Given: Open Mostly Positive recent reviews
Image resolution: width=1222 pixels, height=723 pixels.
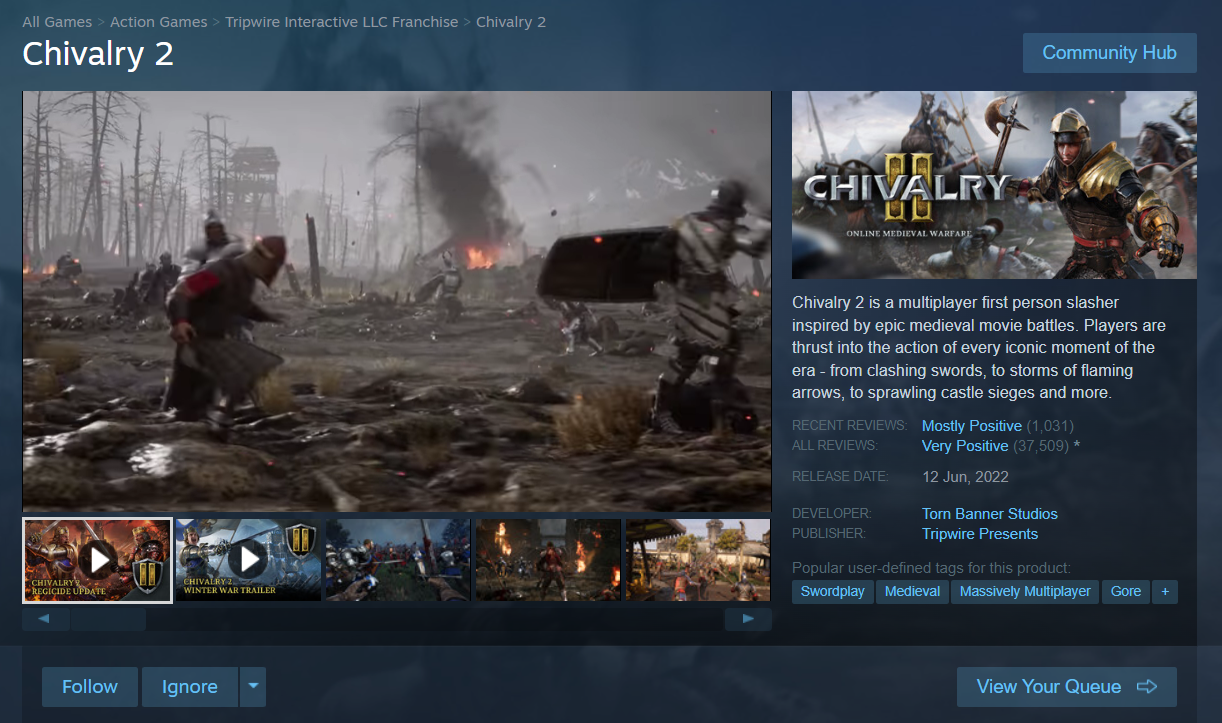Looking at the screenshot, I should (x=972, y=426).
